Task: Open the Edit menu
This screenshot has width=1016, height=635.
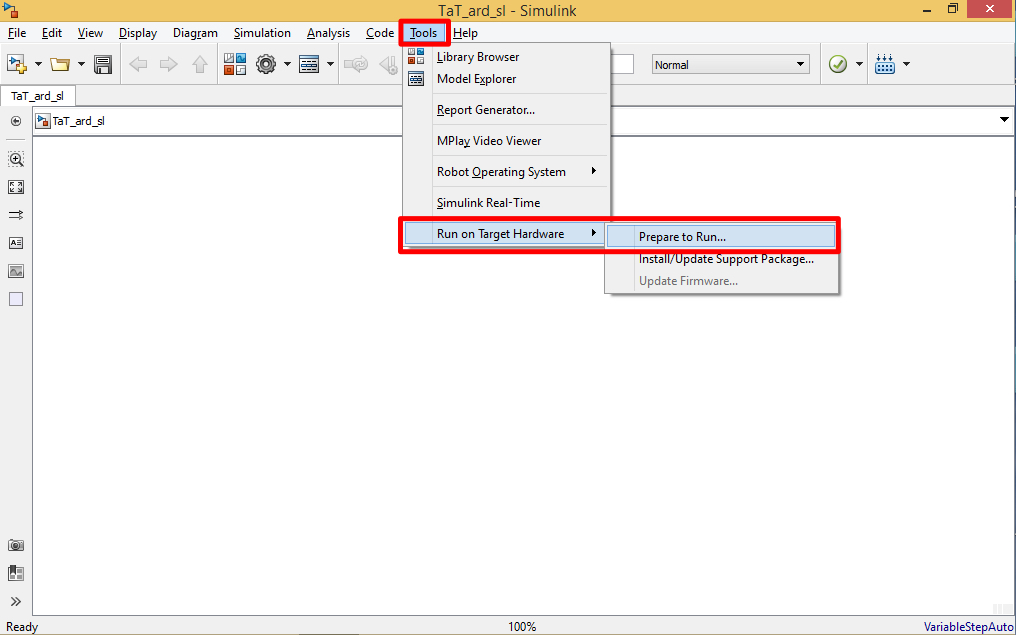Action: (52, 33)
